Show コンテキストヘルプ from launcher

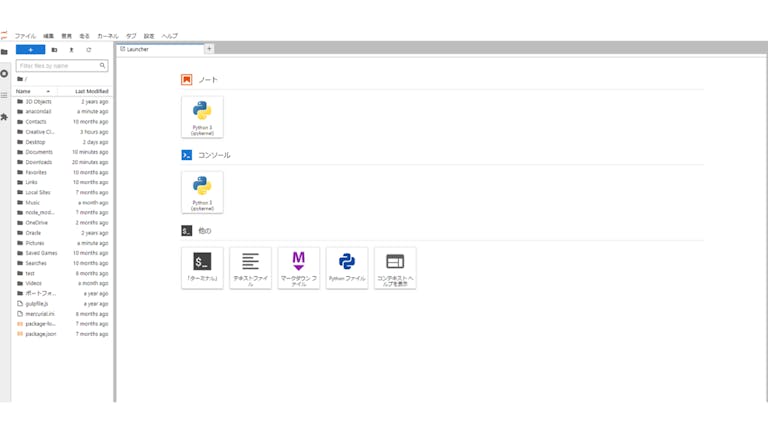coord(395,268)
